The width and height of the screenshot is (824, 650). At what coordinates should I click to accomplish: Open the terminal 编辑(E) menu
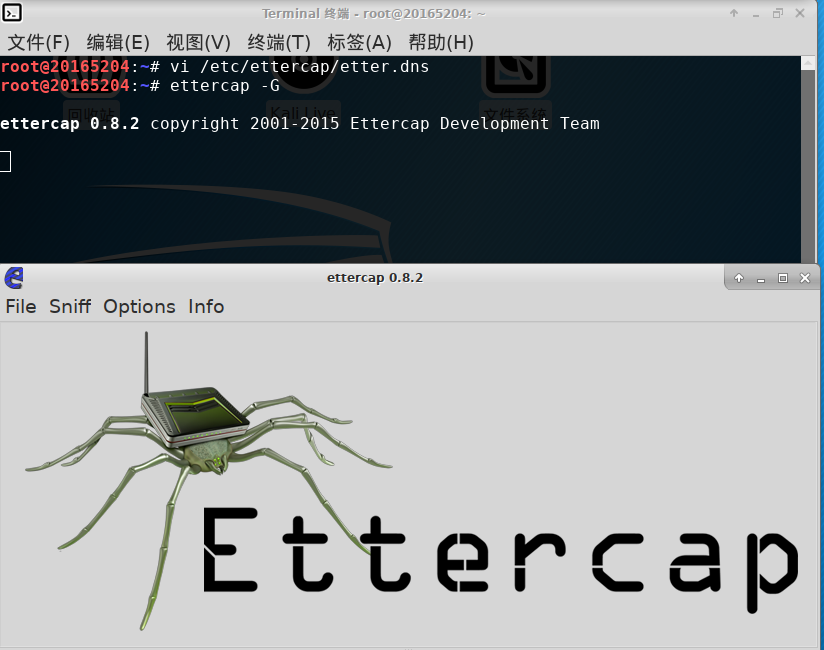(118, 43)
